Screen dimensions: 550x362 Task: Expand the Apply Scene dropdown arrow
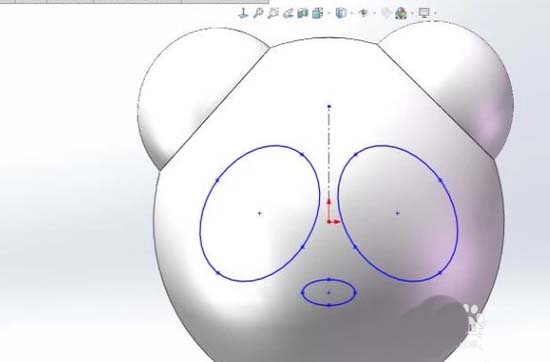point(412,13)
